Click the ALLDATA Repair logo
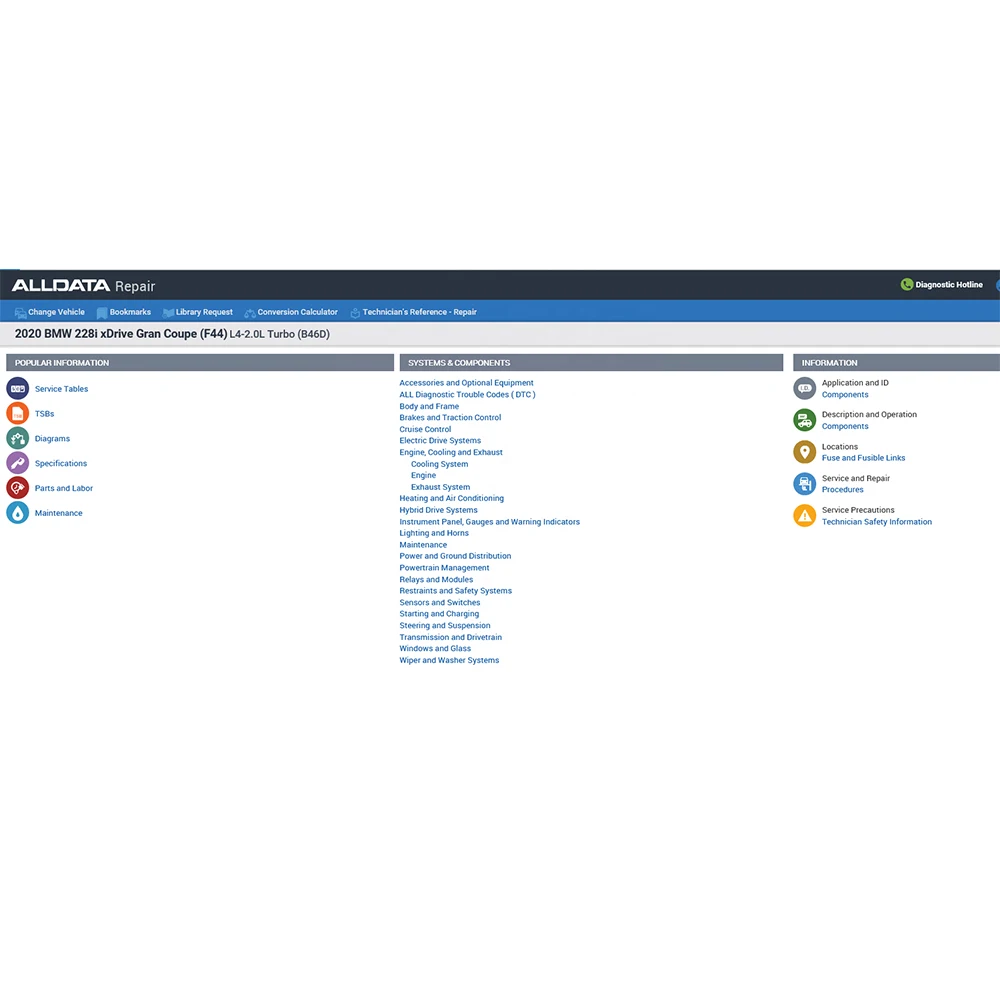This screenshot has height=1000, width=1000. point(83,286)
